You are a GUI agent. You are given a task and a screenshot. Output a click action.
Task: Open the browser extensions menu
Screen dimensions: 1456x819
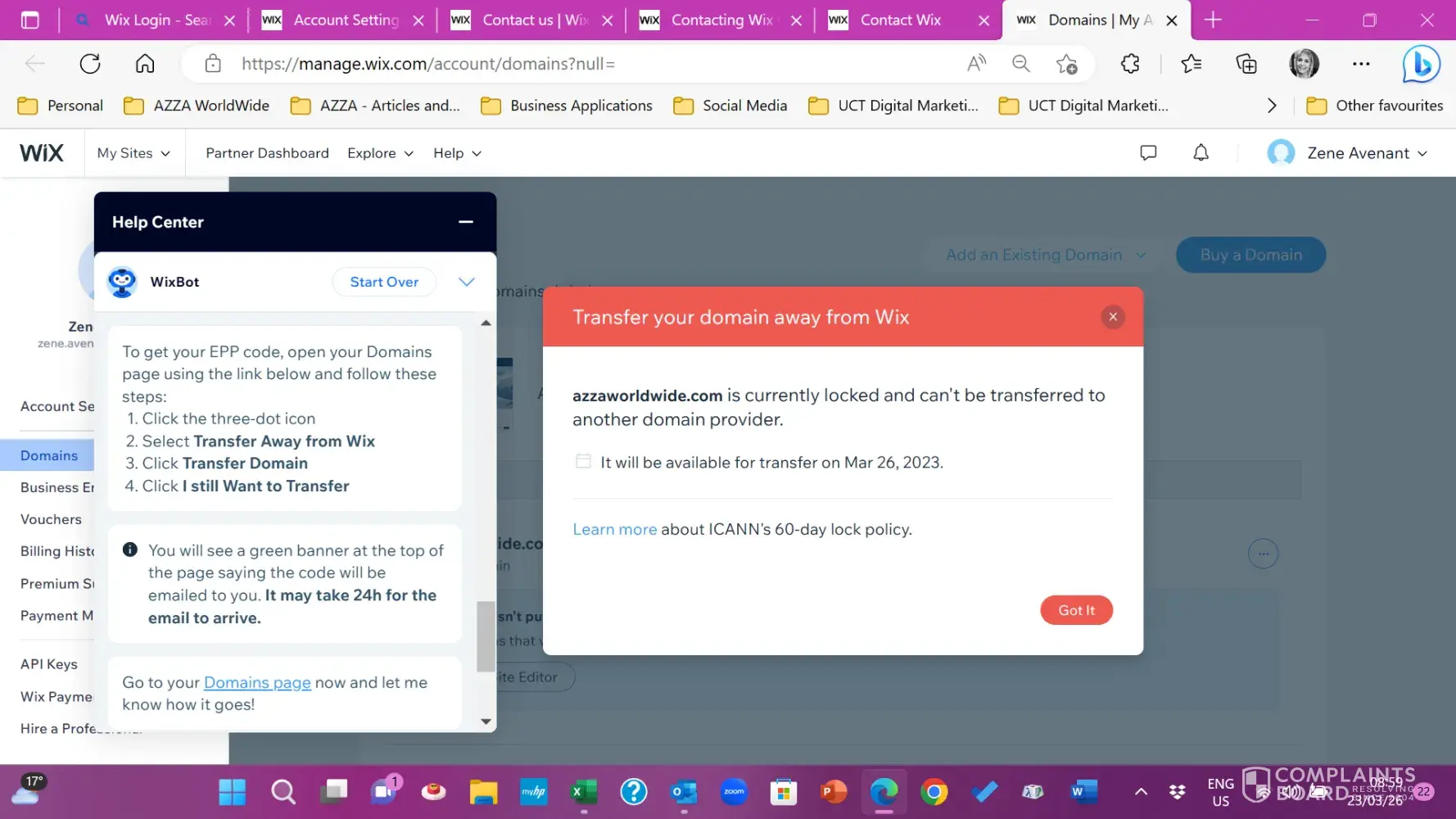pyautogui.click(x=1130, y=64)
